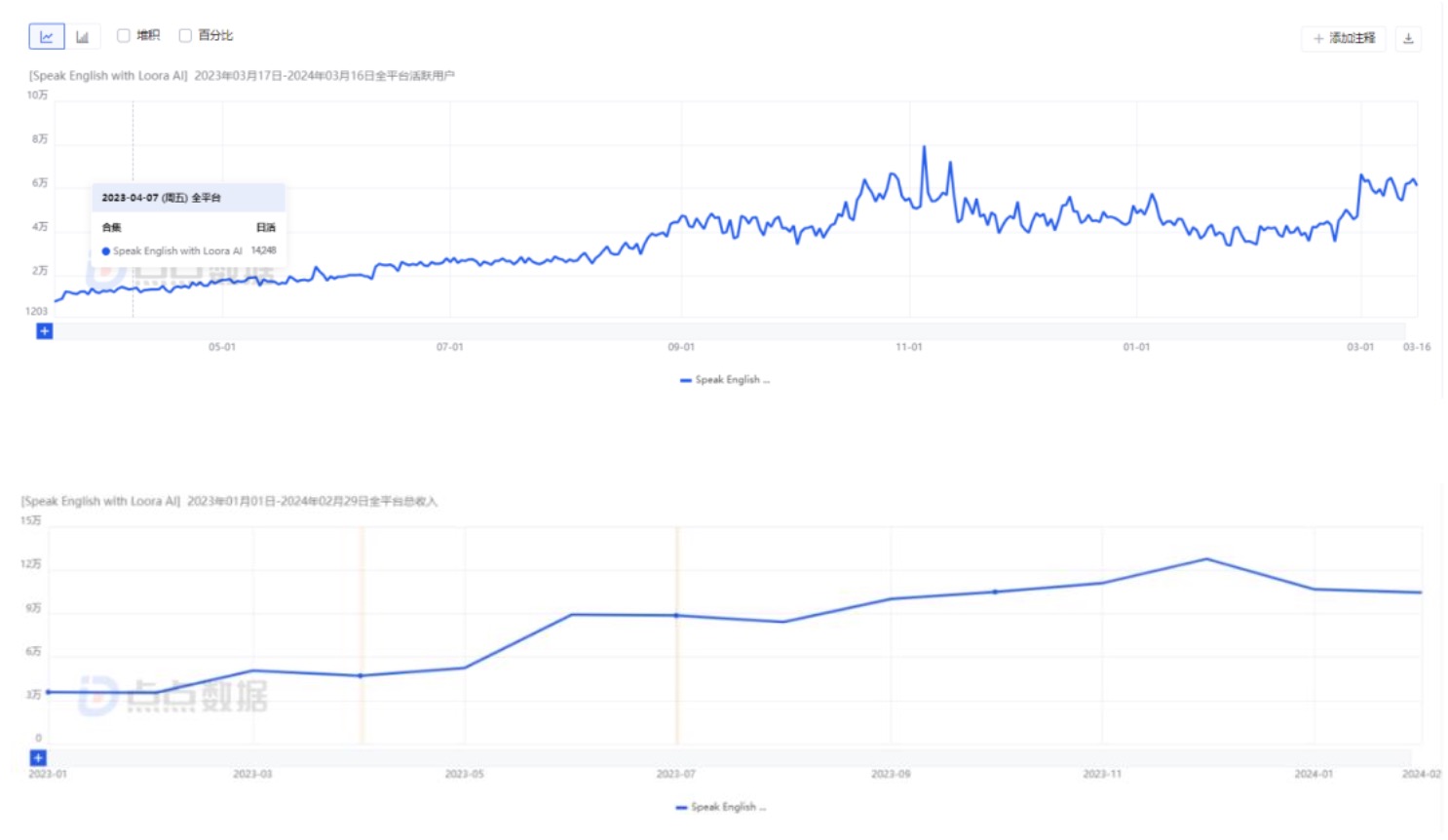Switch to the bar chart view
The image size is (1448, 840).
click(83, 37)
